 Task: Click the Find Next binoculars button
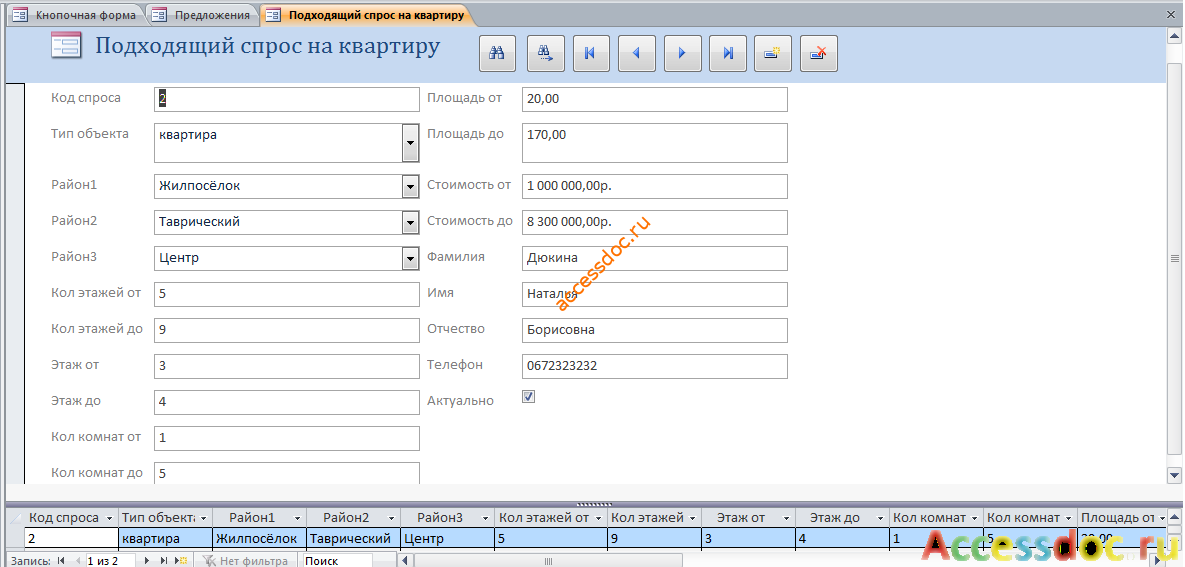click(x=546, y=54)
